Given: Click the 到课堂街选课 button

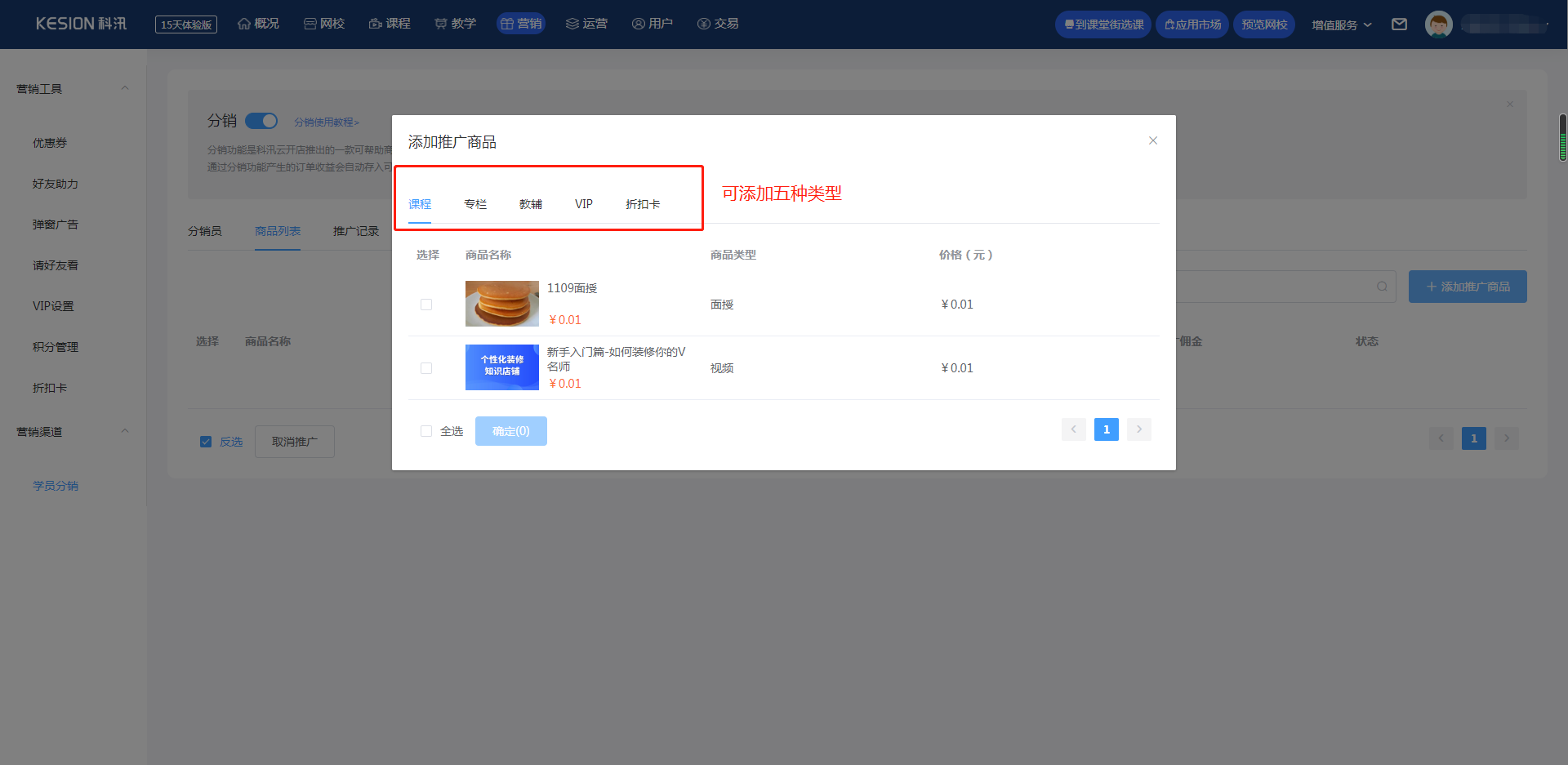Looking at the screenshot, I should pos(1103,24).
